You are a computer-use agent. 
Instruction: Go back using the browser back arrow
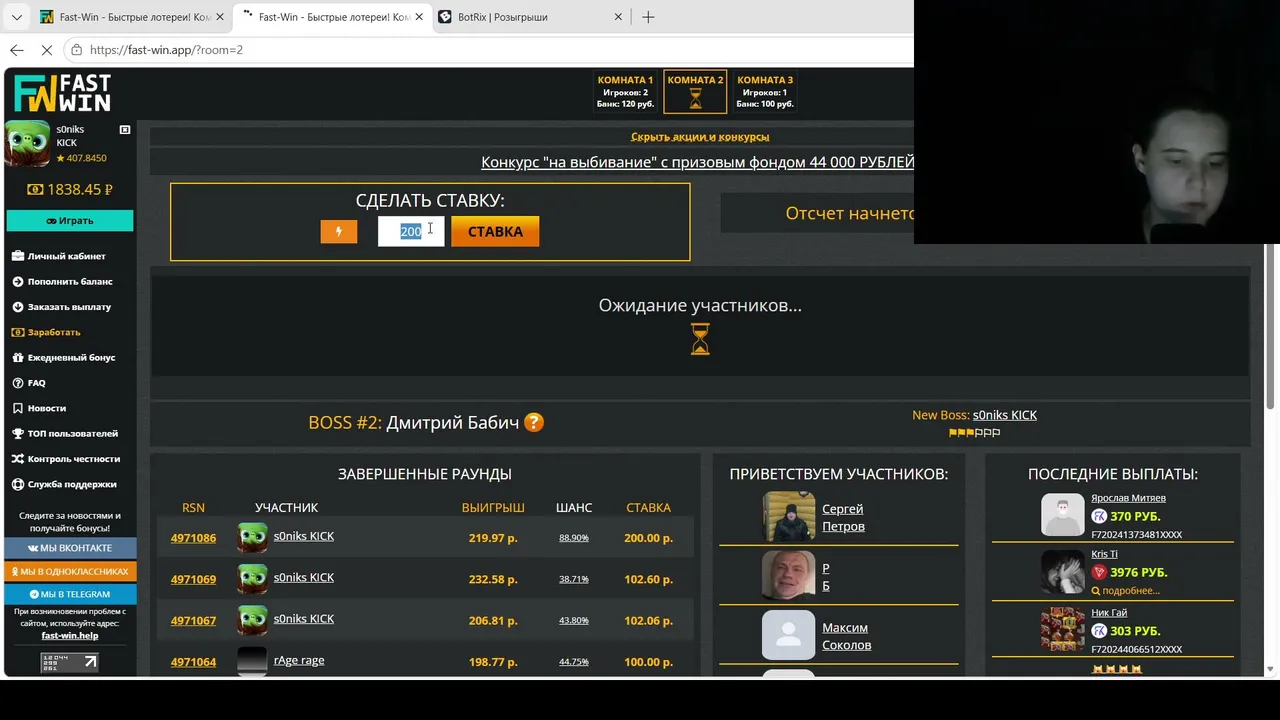(17, 50)
